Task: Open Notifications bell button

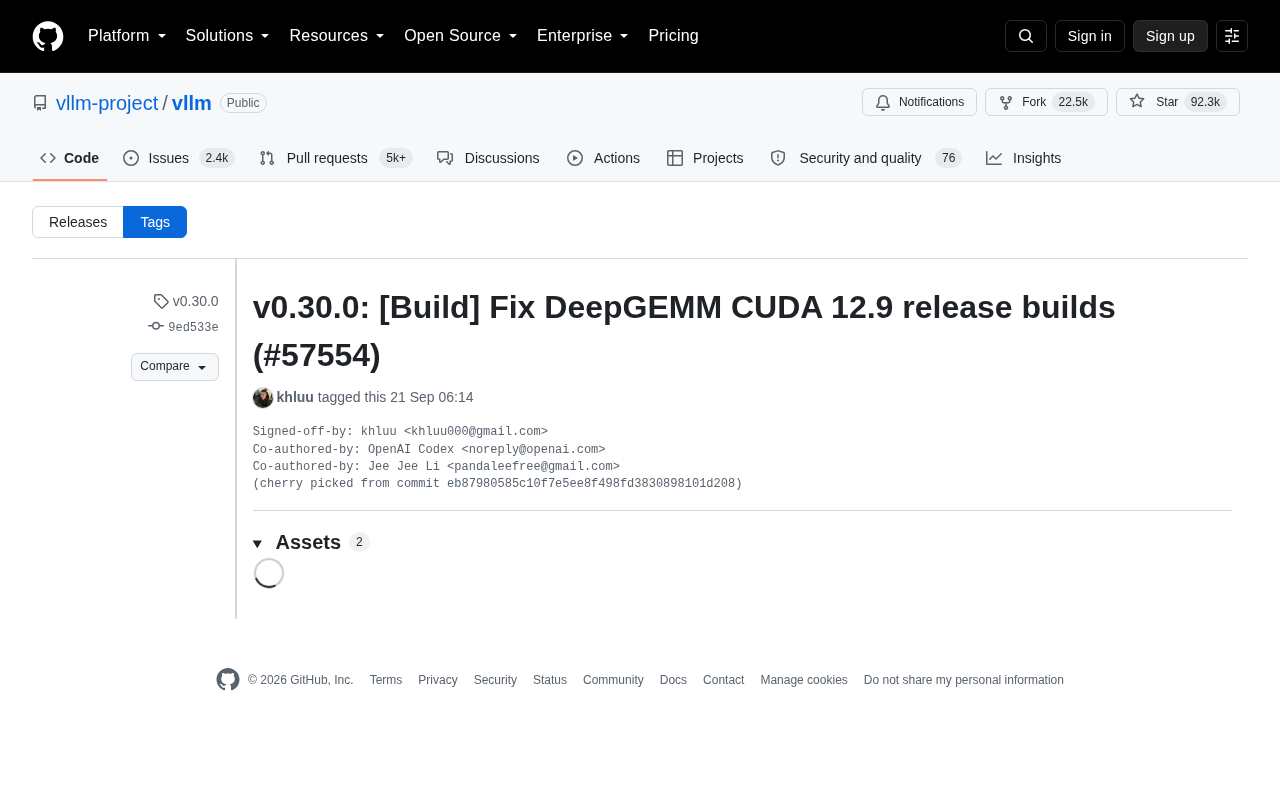Action: 919,102
